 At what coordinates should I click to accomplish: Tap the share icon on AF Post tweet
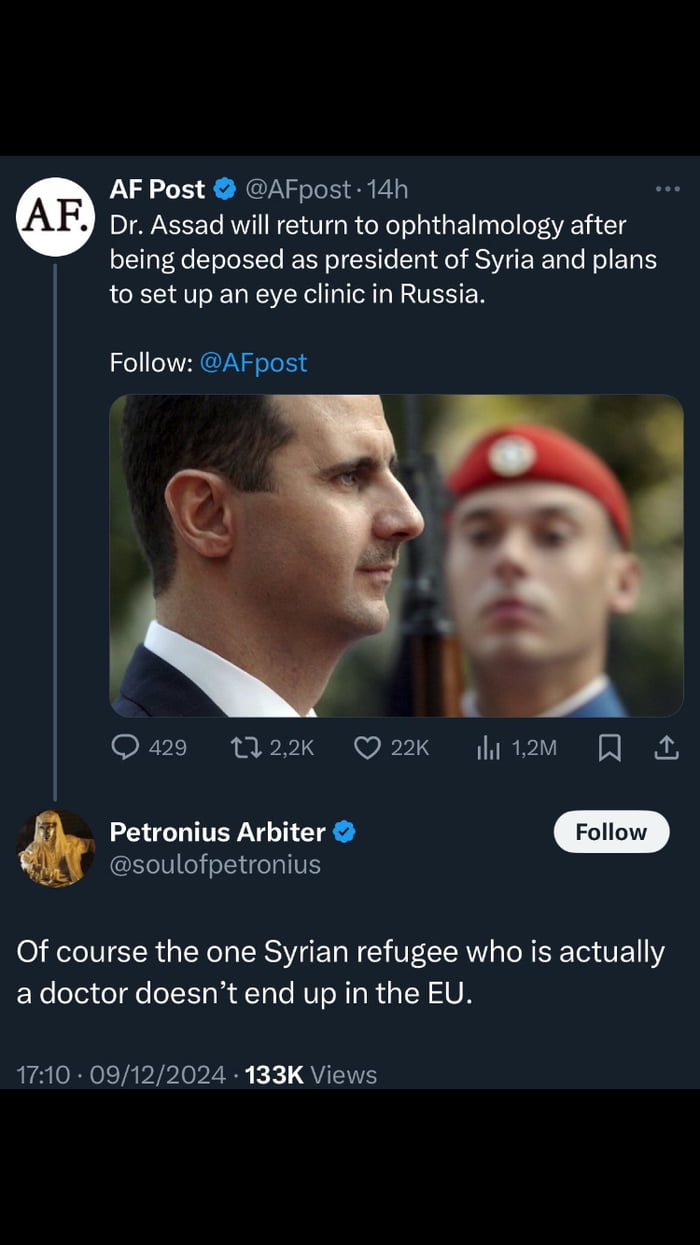[666, 747]
